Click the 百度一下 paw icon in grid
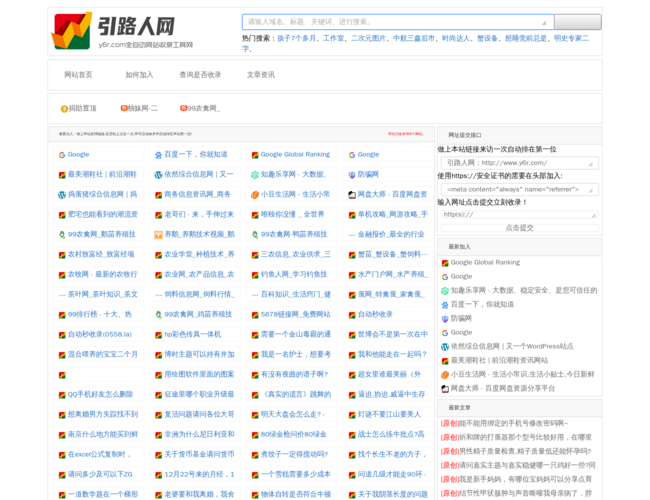Screen dimensions: 650x500 pyautogui.click(x=158, y=155)
